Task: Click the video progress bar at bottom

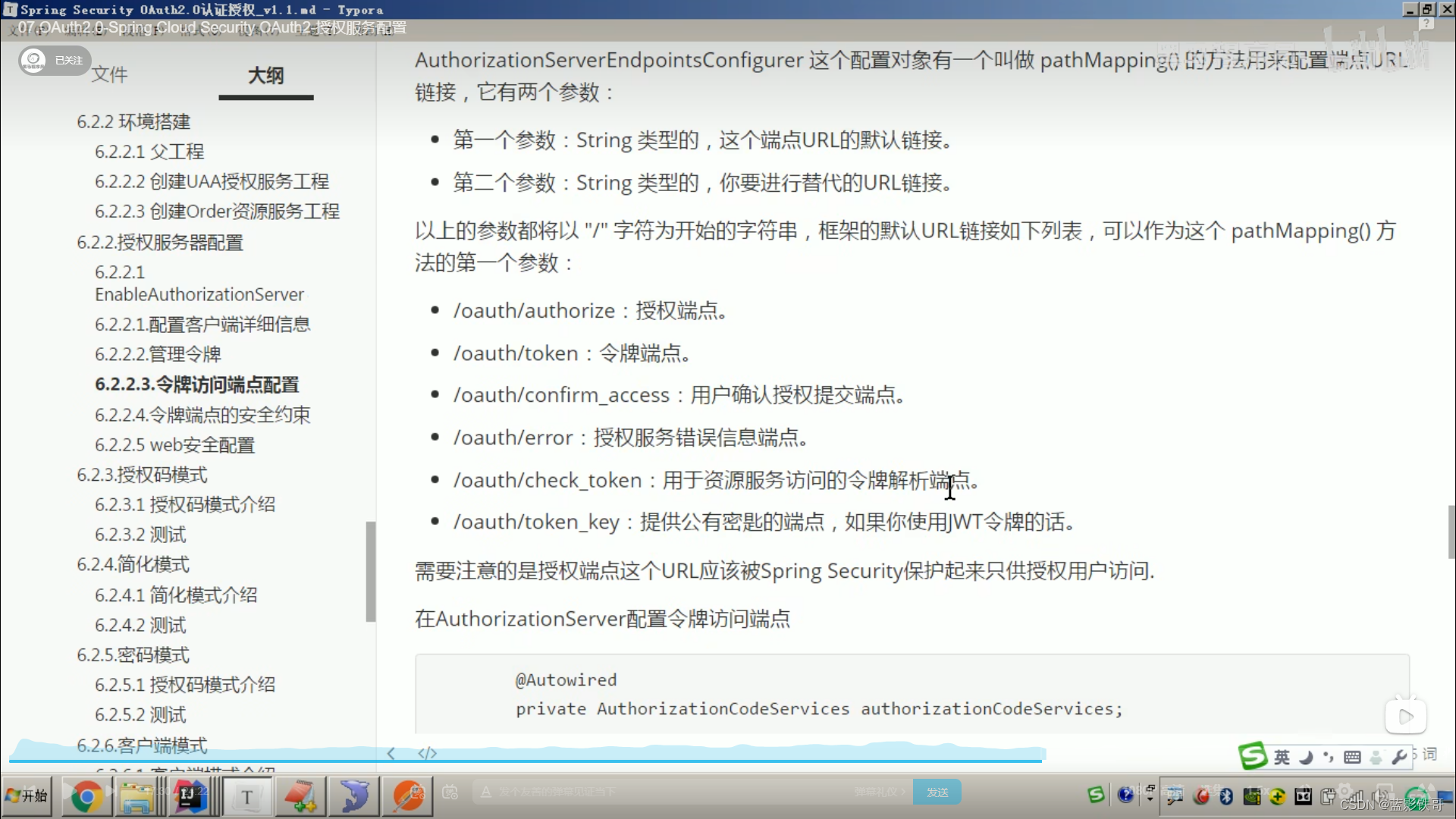Action: tap(526, 760)
